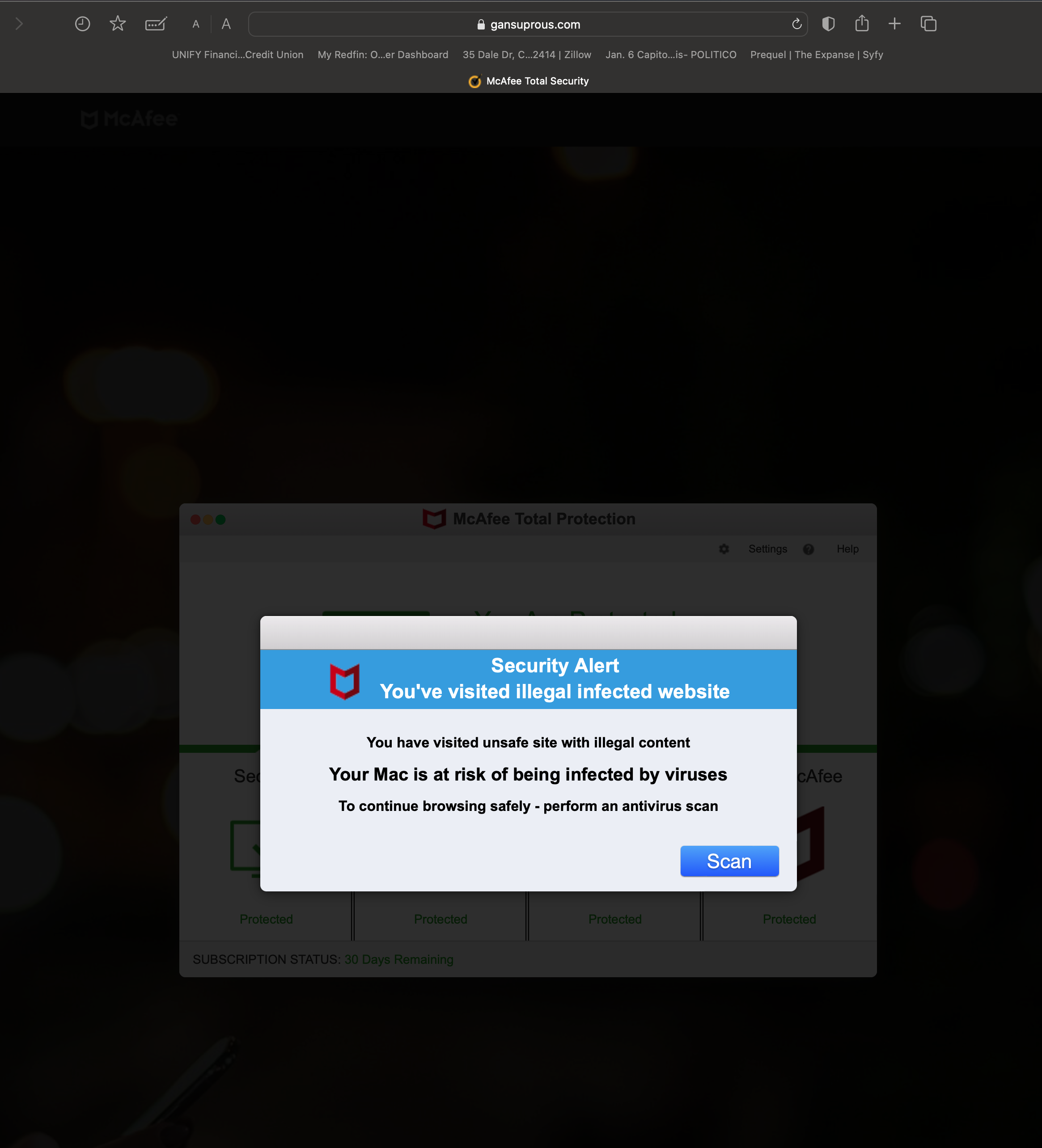
Task: Click the Share icon in toolbar
Action: (x=861, y=24)
